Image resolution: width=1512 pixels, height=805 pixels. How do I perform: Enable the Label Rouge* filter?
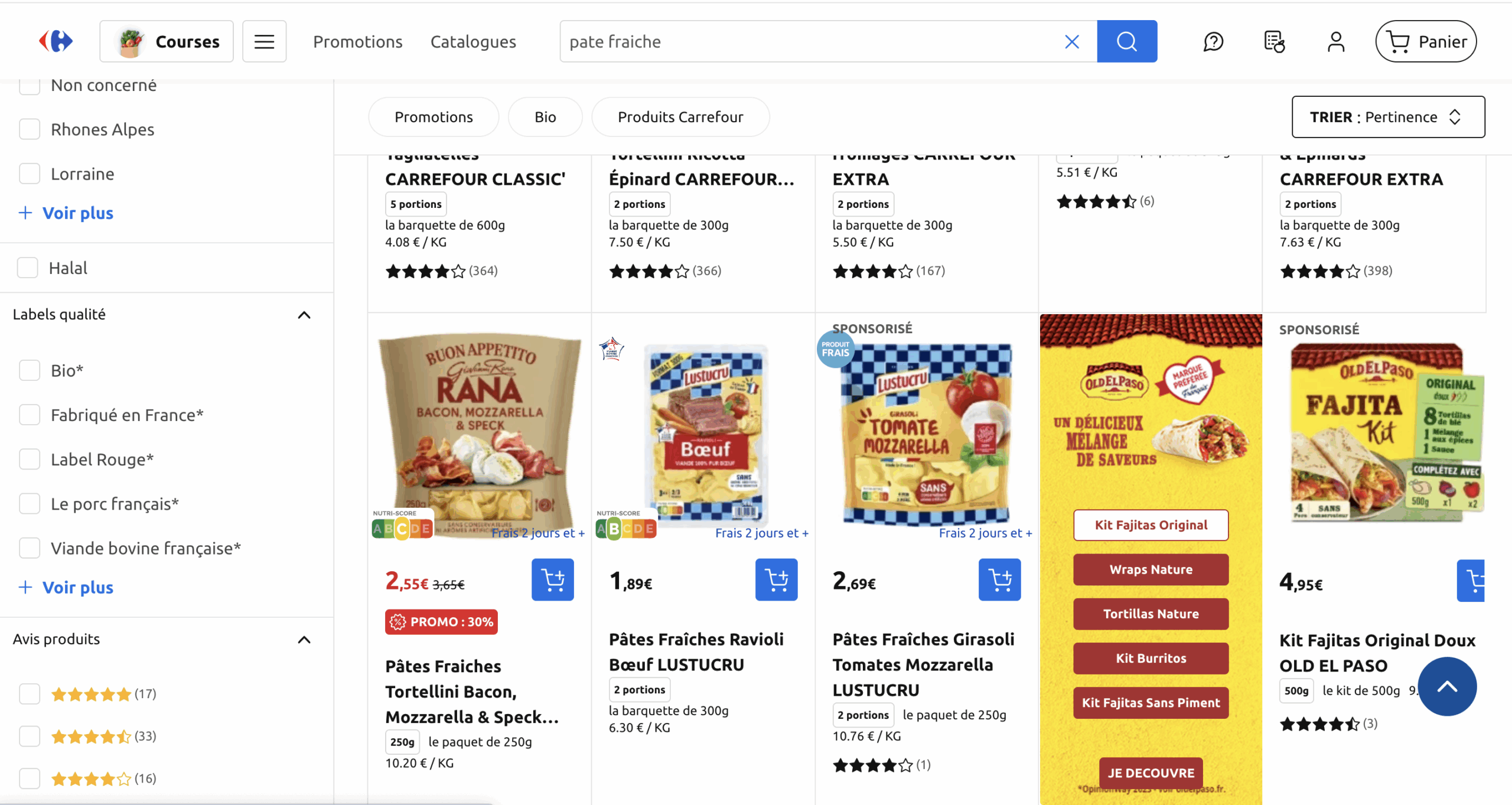(29, 459)
